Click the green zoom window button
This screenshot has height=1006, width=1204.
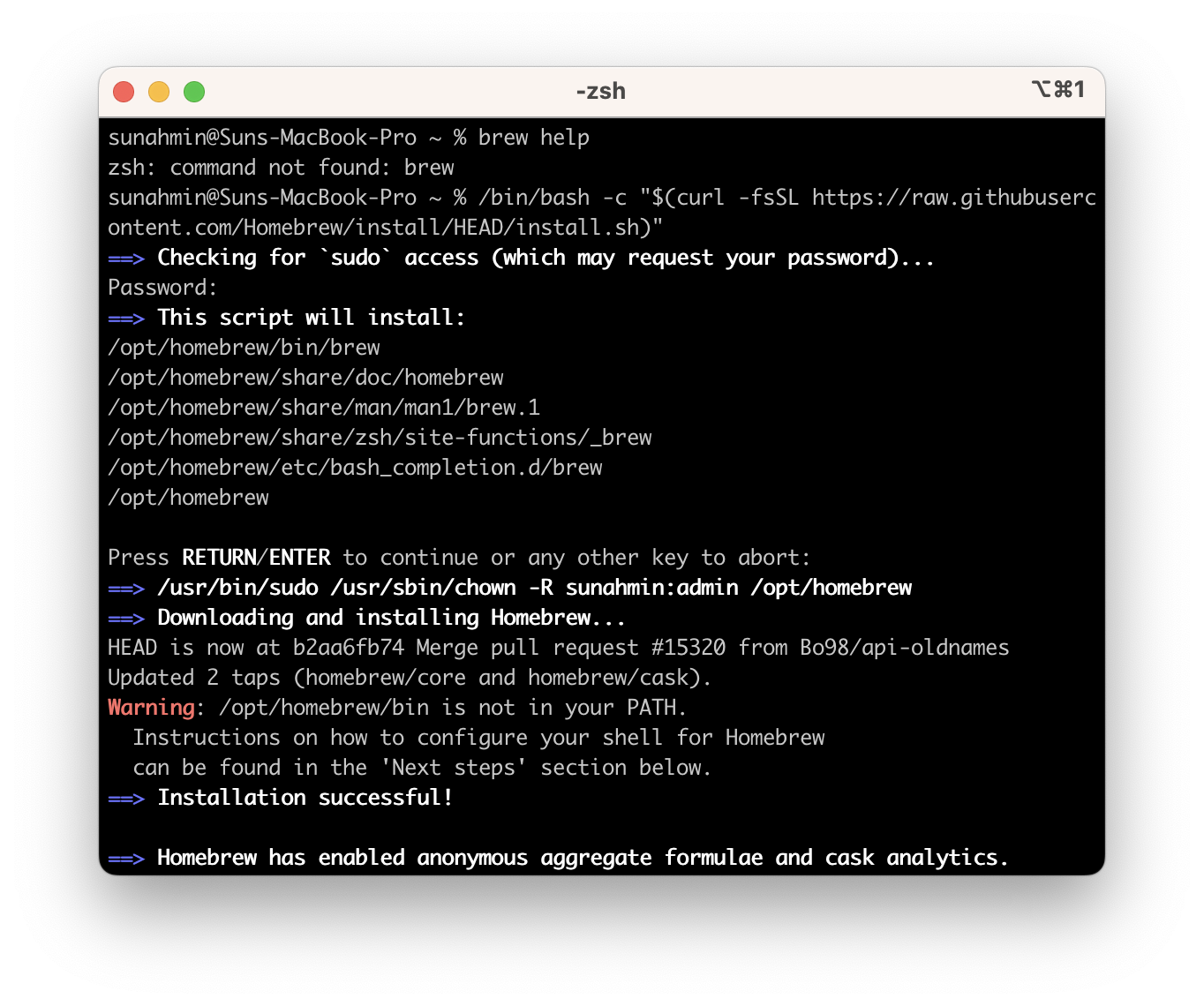click(x=194, y=92)
